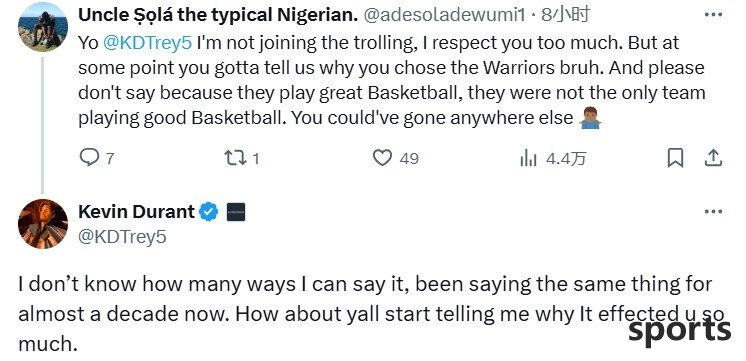
Task: Click the reply speech bubble icon
Action: point(89,157)
